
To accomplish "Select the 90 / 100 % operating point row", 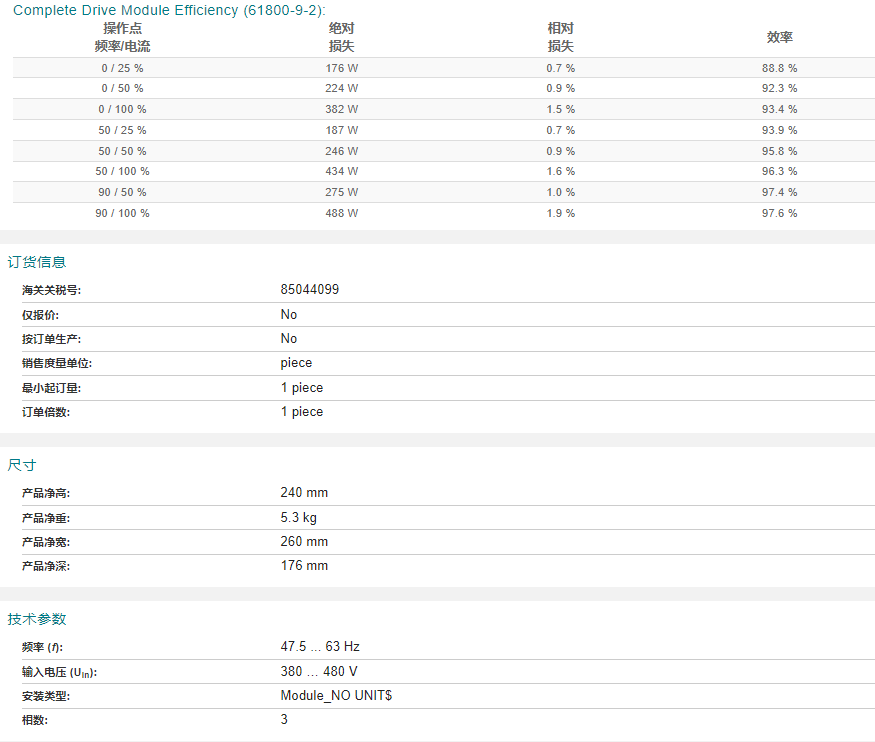I will click(x=444, y=213).
